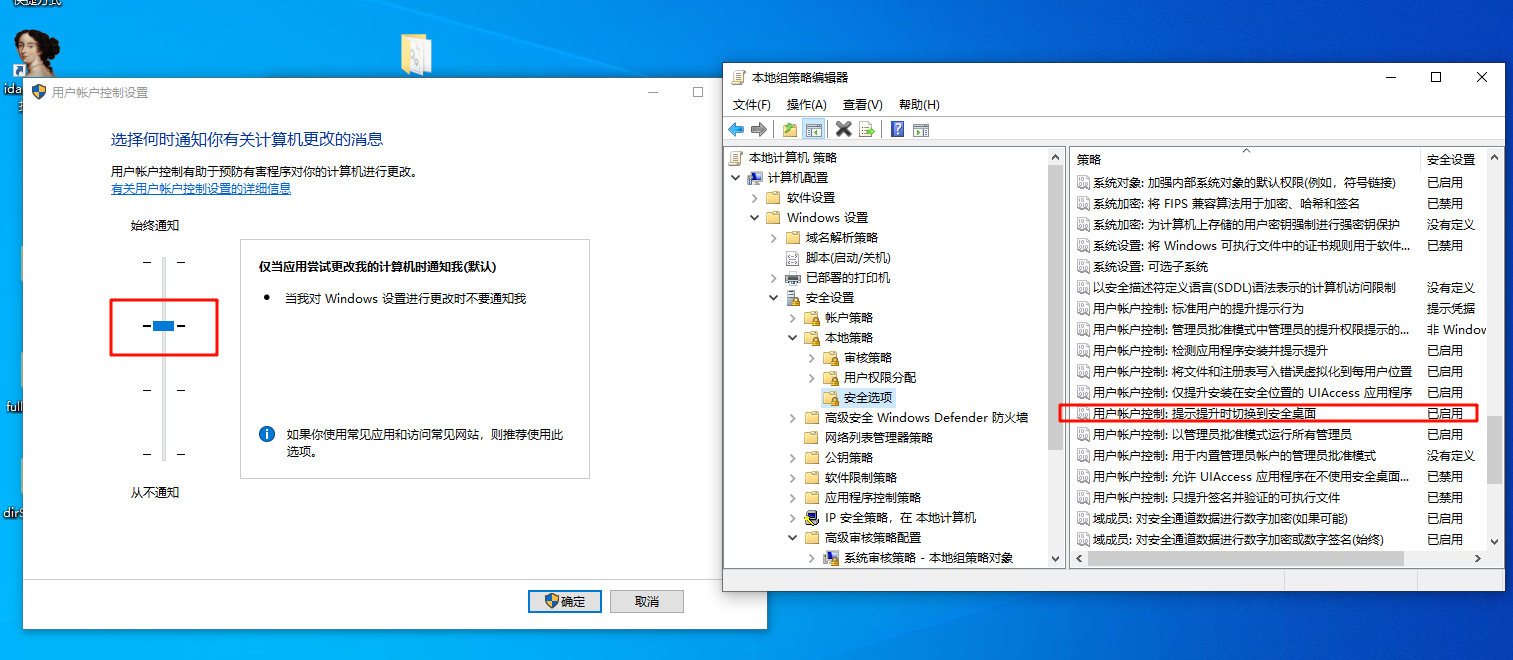
Task: Select the 本地策略 tree item
Action: click(x=849, y=338)
